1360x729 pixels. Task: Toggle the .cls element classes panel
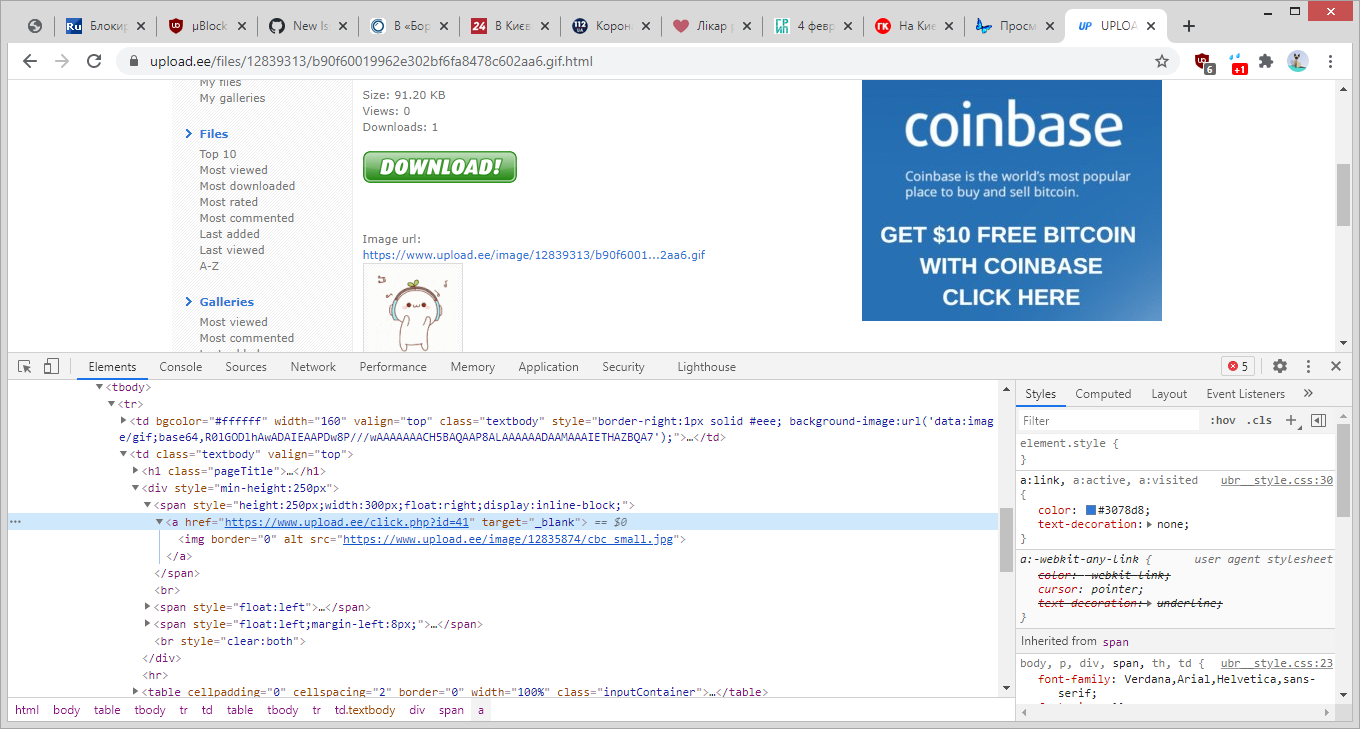[x=1259, y=421]
